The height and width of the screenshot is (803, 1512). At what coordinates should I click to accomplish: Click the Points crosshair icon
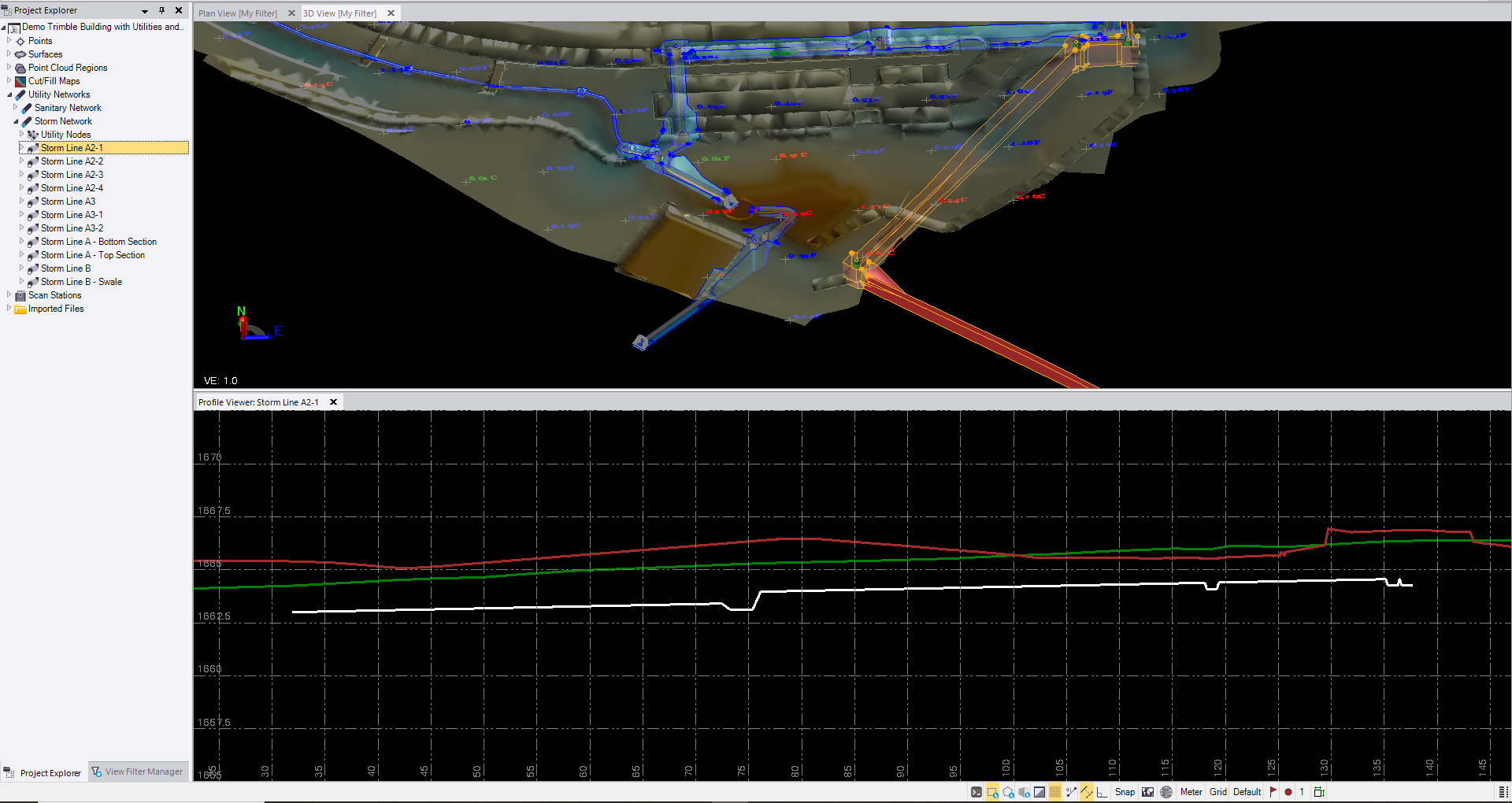(20, 41)
